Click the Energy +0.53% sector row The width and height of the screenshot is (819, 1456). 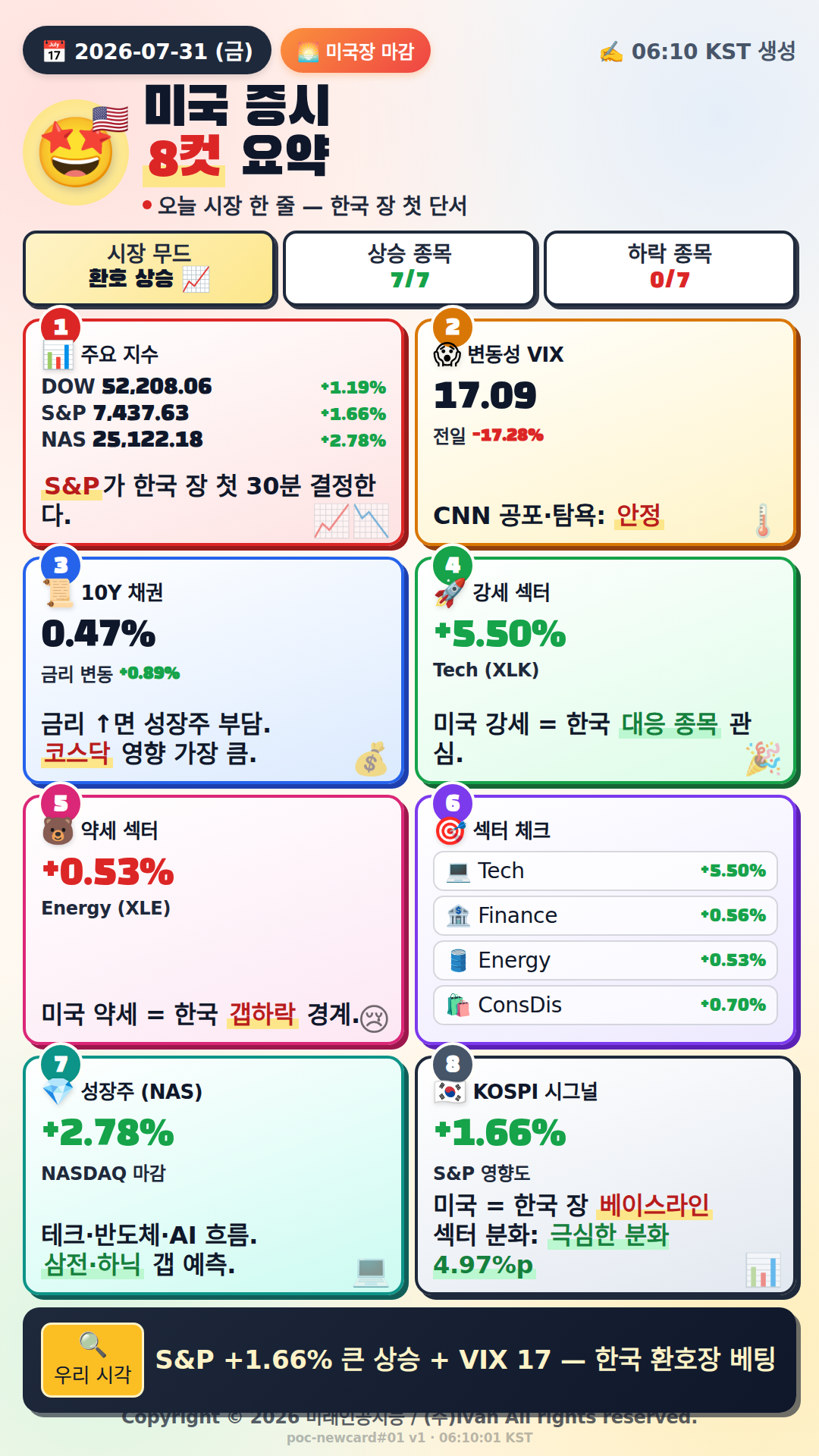click(605, 960)
